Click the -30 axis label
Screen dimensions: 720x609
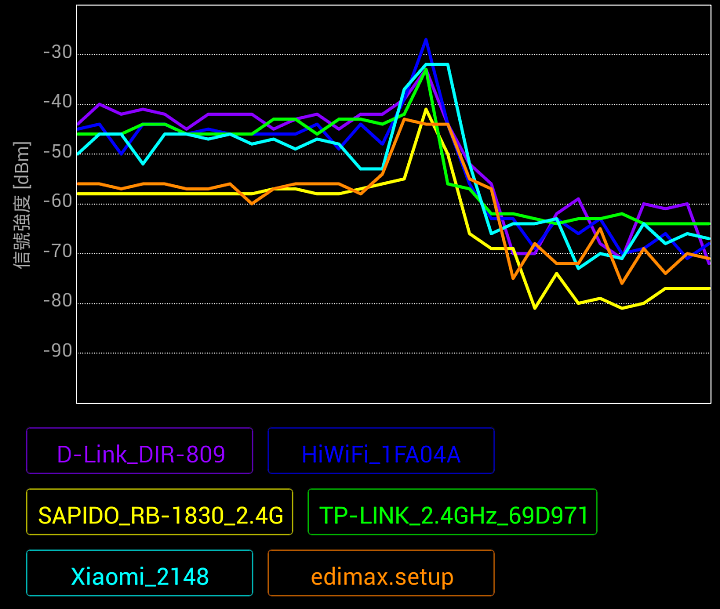coord(58,52)
